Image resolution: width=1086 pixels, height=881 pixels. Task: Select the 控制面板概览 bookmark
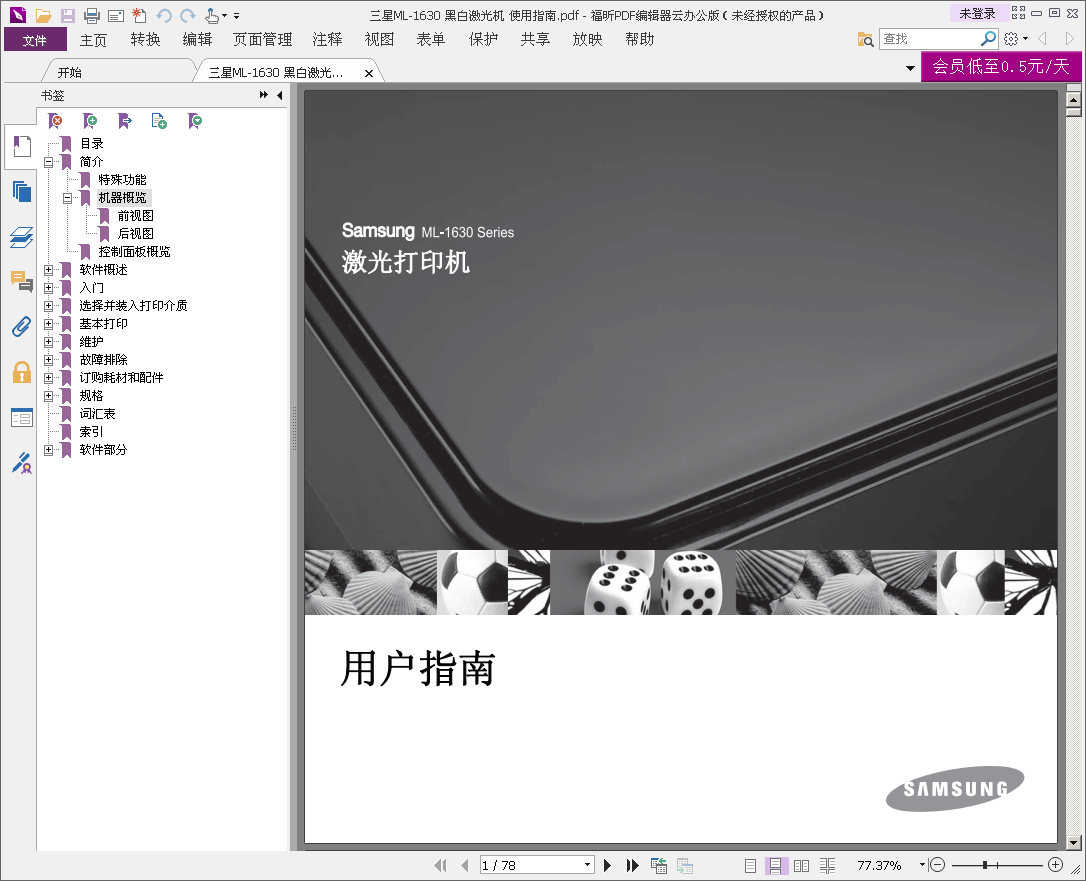click(134, 252)
